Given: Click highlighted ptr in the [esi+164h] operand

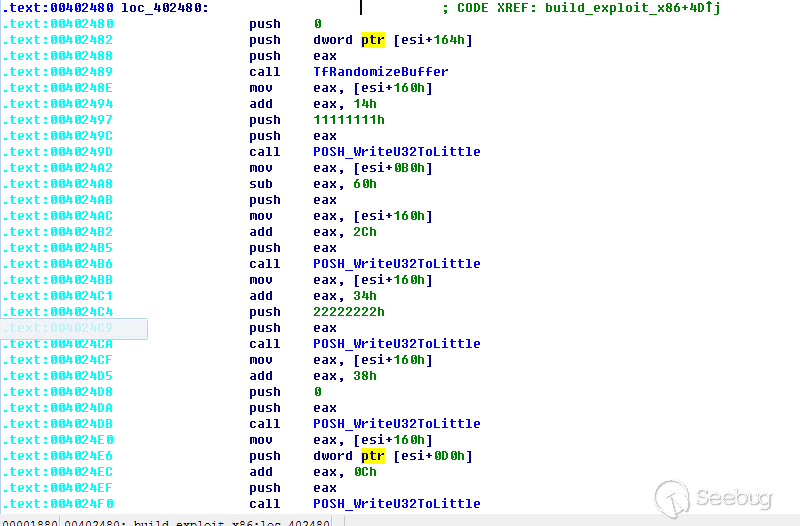Looking at the screenshot, I should (x=372, y=40).
